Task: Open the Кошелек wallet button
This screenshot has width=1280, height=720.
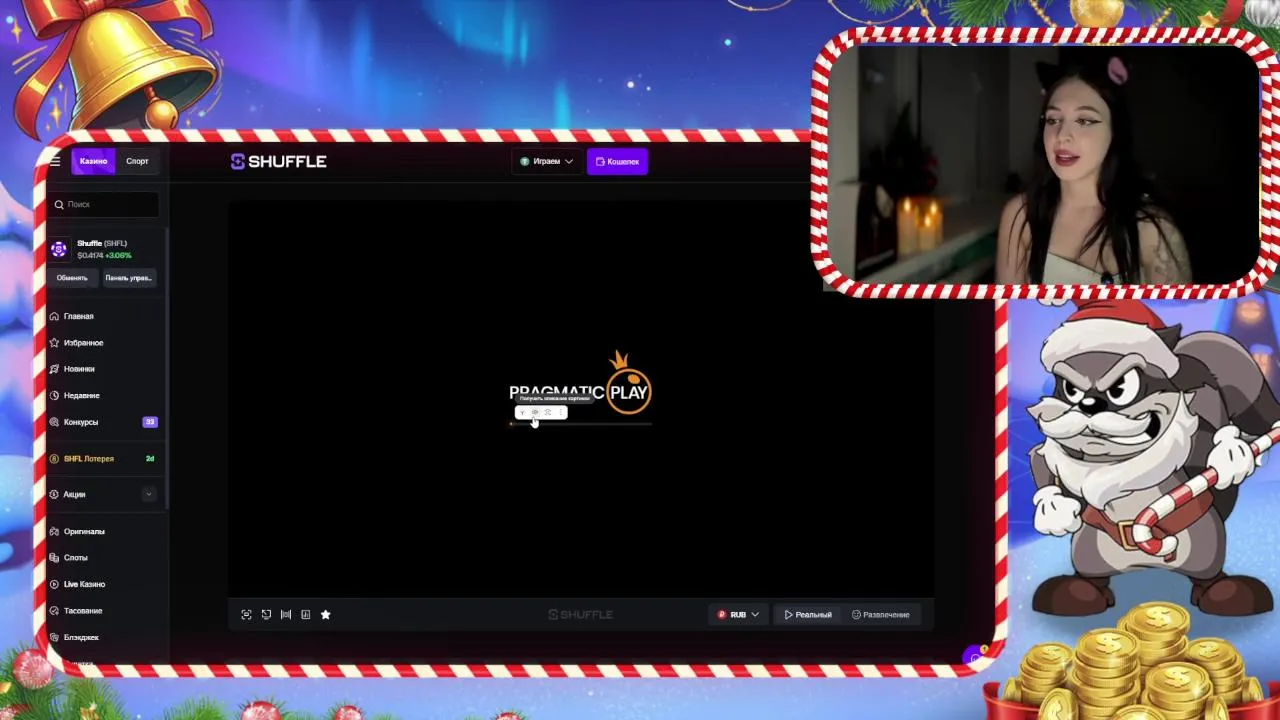Action: pyautogui.click(x=617, y=161)
